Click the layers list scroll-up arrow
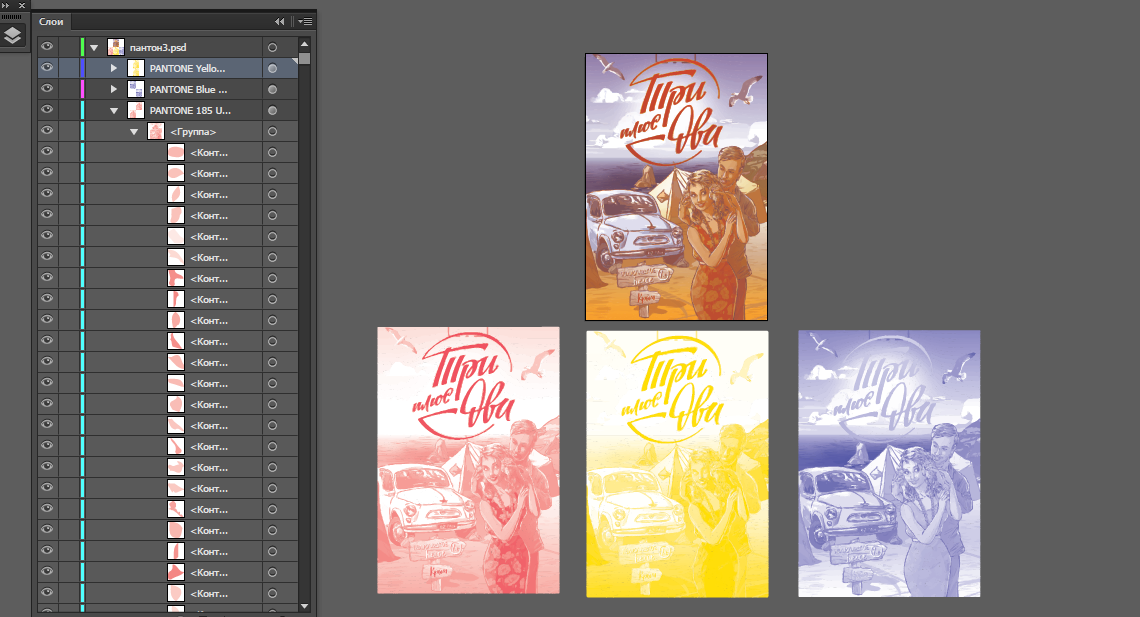Image resolution: width=1140 pixels, height=617 pixels. coord(305,44)
